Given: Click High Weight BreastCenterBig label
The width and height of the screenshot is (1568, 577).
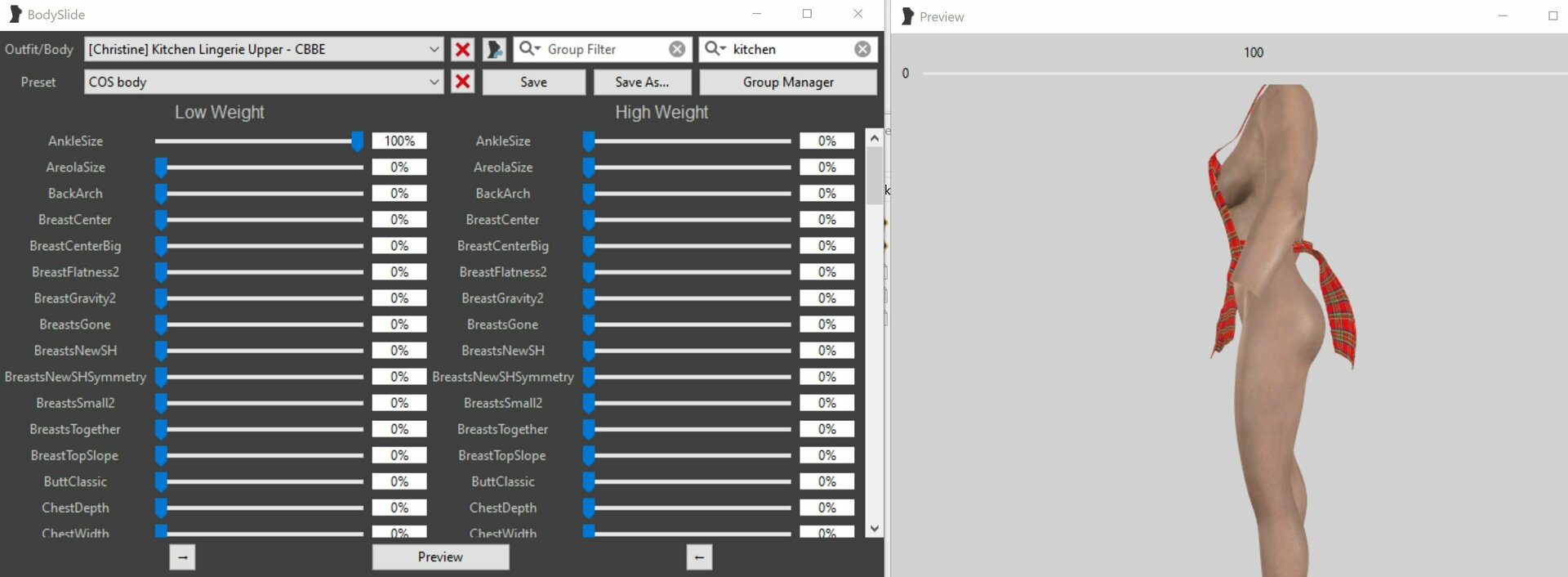Looking at the screenshot, I should [x=503, y=246].
